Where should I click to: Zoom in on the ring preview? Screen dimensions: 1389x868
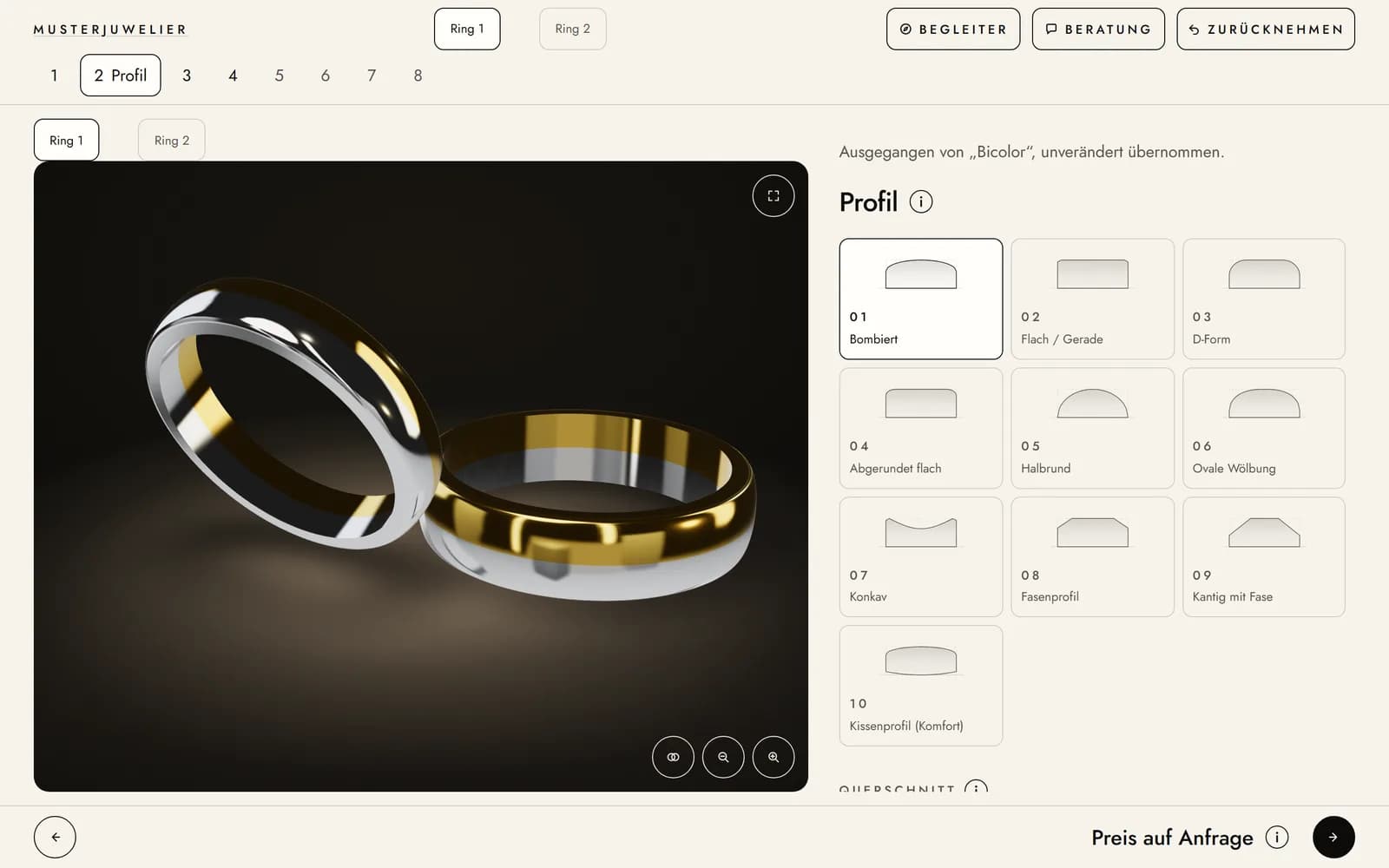pyautogui.click(x=773, y=757)
